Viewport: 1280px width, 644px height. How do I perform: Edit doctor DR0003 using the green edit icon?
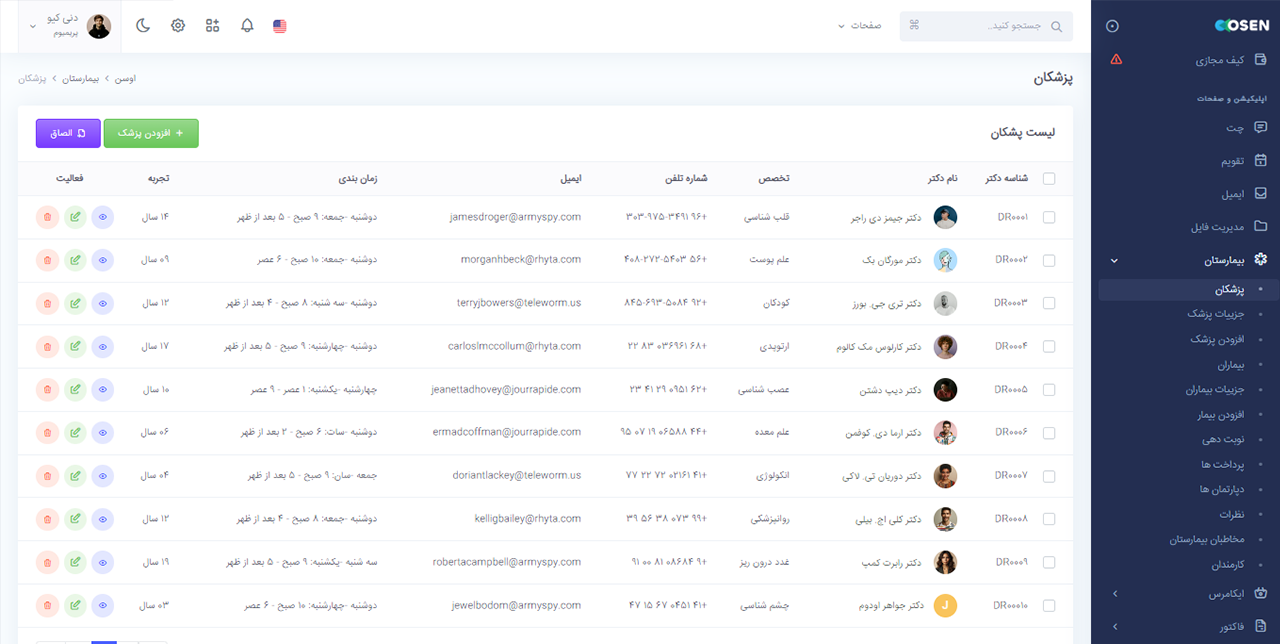point(75,303)
